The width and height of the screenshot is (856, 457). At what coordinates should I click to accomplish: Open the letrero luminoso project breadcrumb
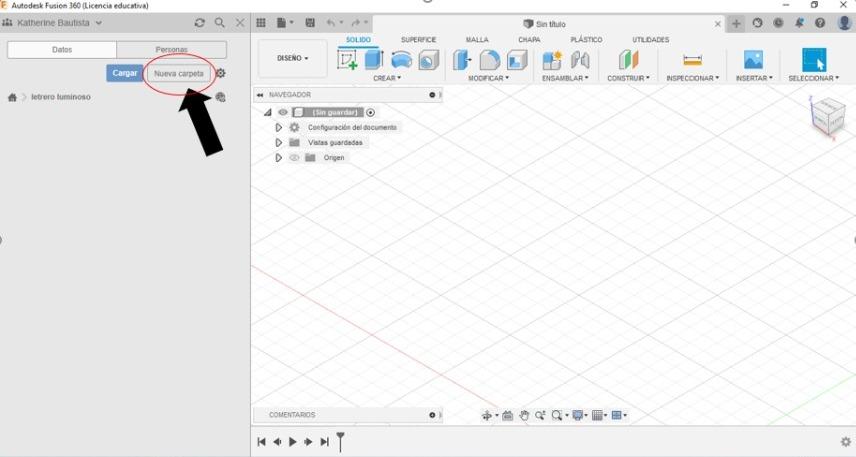tap(61, 97)
